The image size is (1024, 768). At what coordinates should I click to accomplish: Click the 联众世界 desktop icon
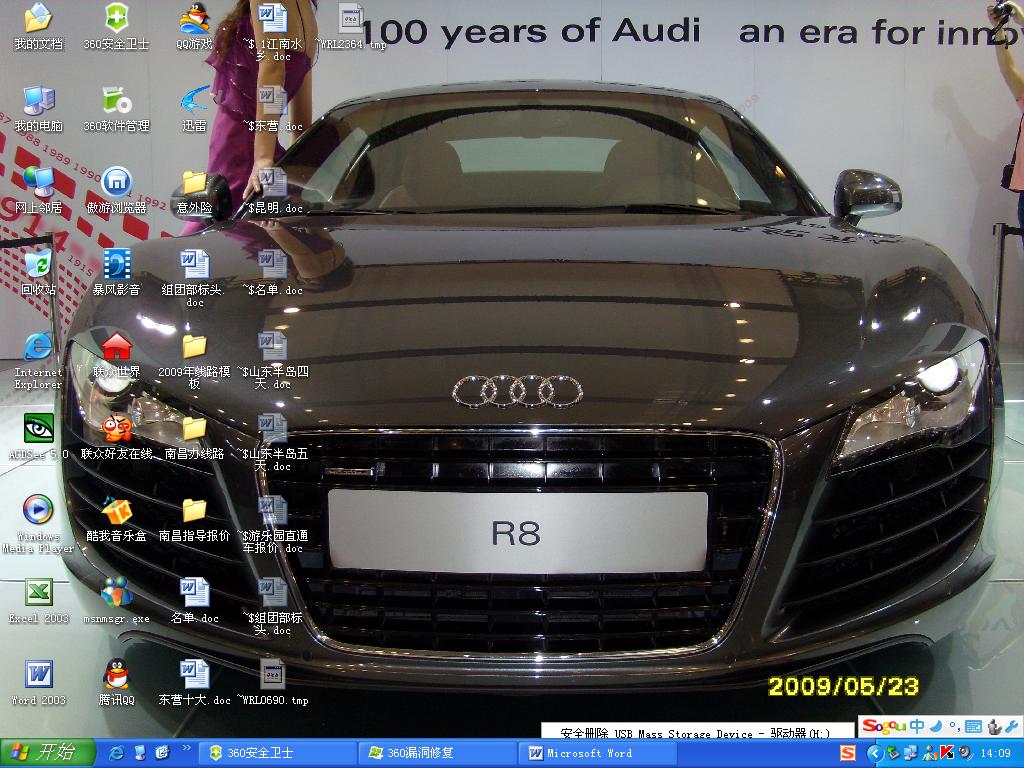pyautogui.click(x=116, y=355)
